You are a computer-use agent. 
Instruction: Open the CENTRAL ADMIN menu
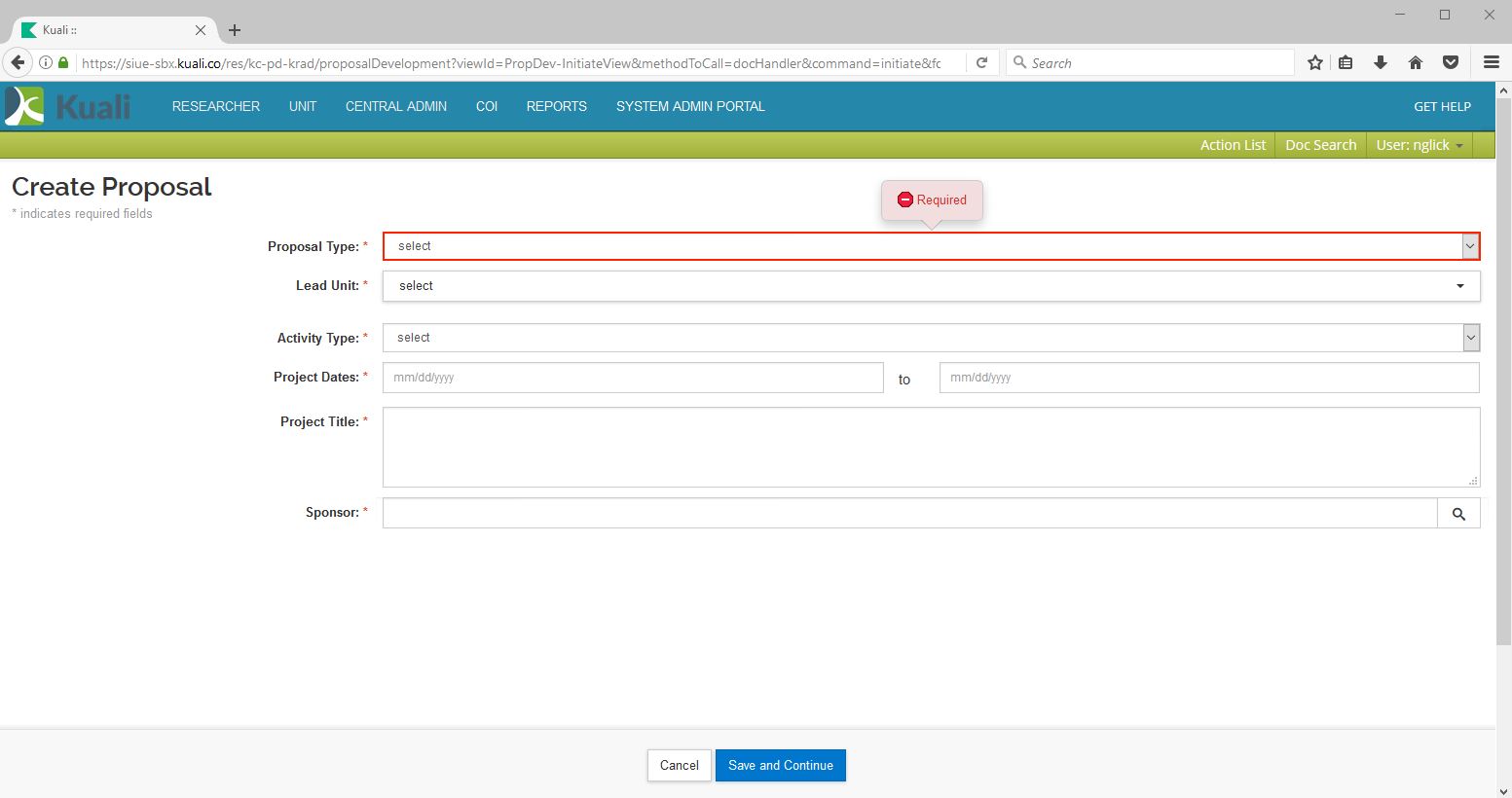pyautogui.click(x=396, y=106)
